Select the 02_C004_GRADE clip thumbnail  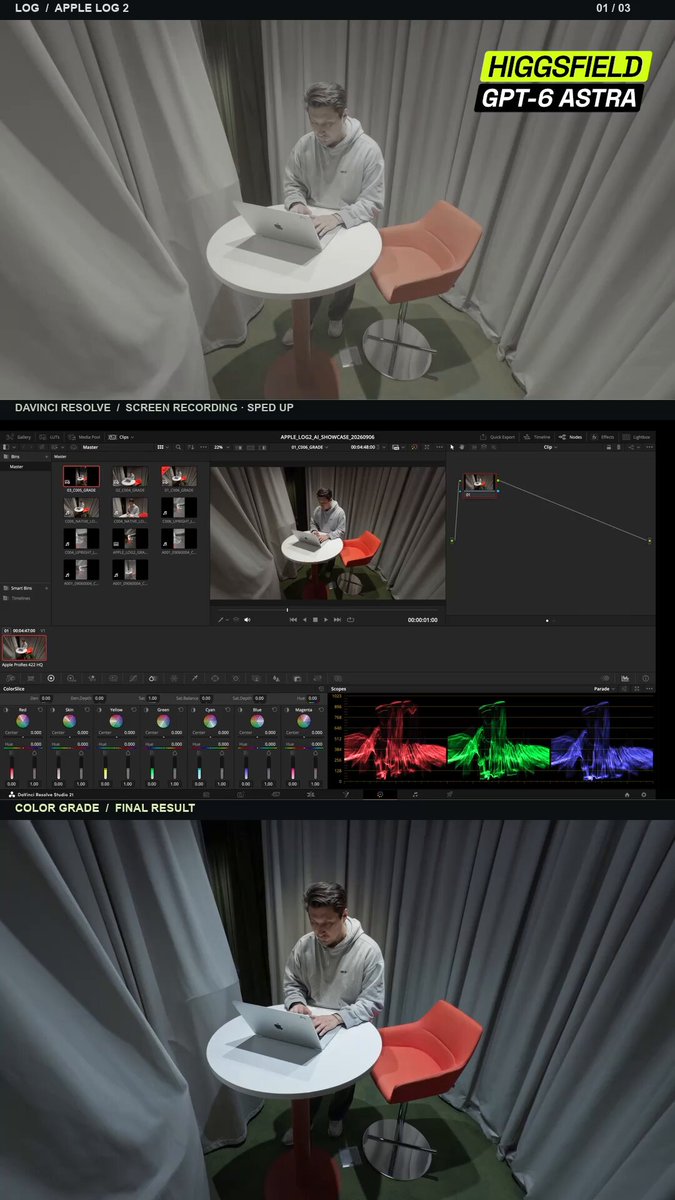(x=130, y=476)
